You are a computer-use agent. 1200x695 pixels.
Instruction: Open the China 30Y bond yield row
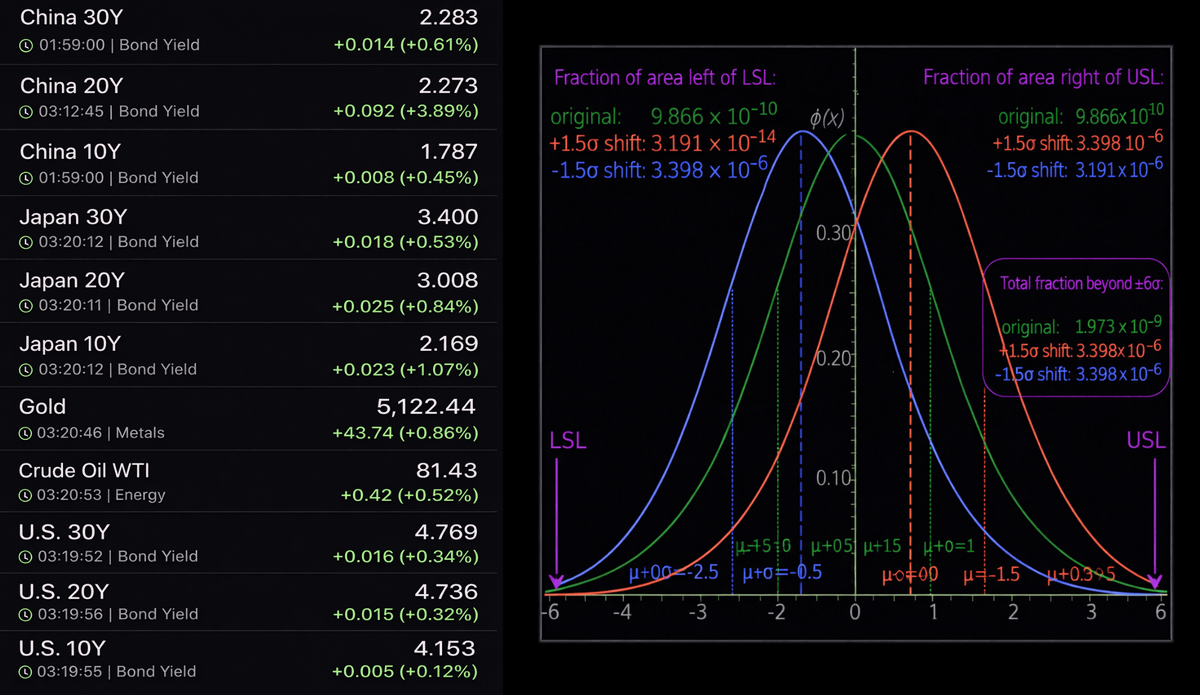tap(248, 31)
